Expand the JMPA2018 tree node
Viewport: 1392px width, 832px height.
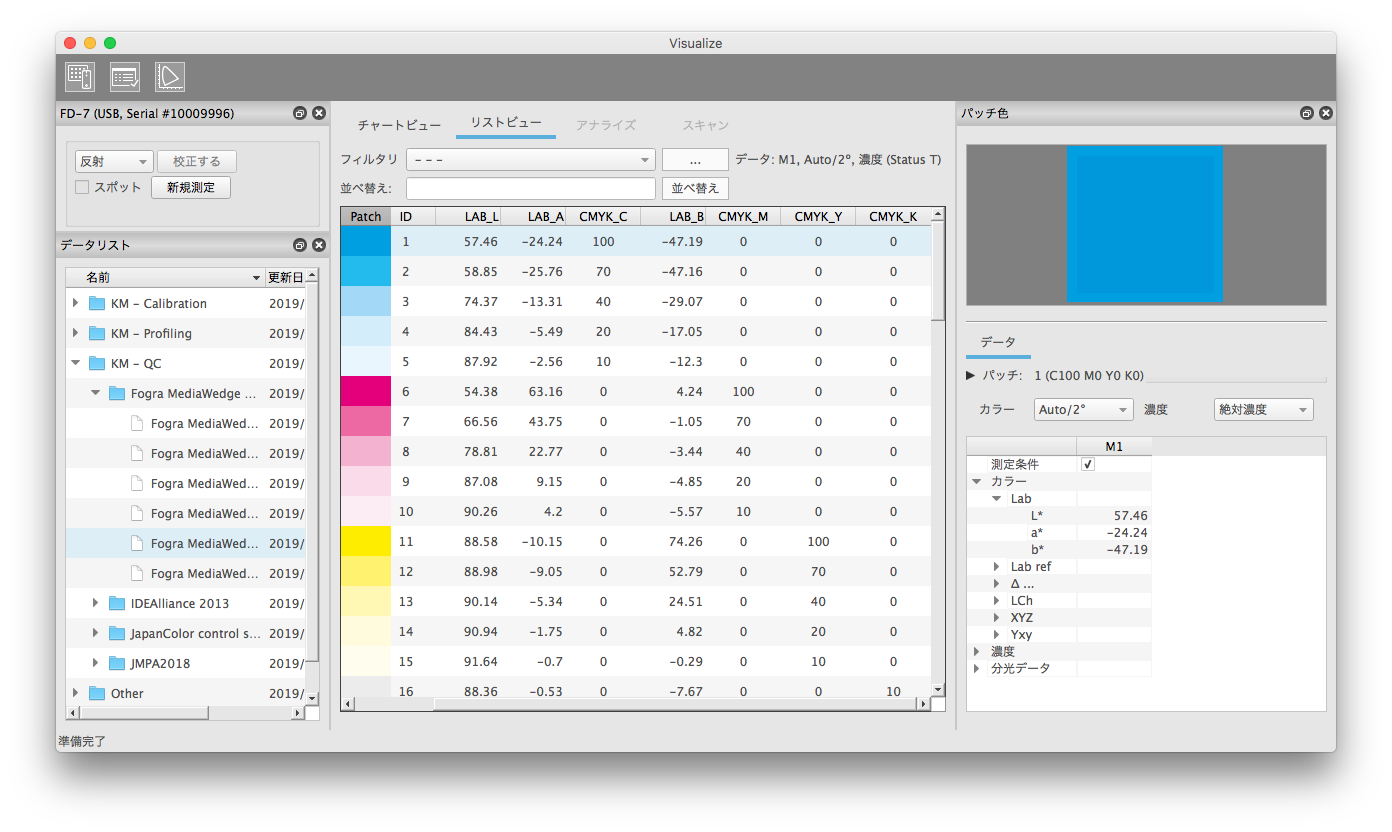pyautogui.click(x=96, y=664)
